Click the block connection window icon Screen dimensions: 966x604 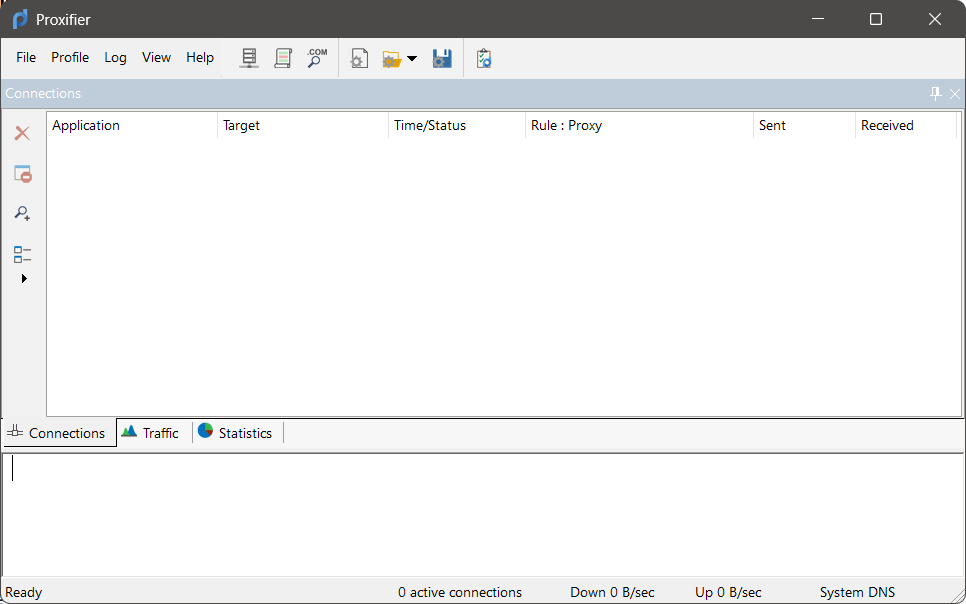(23, 174)
